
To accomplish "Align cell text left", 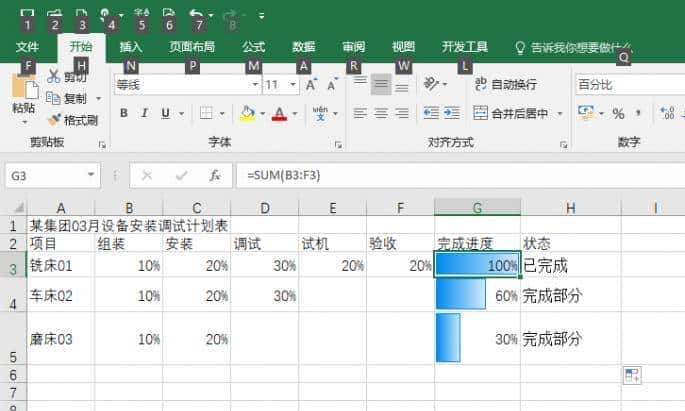I will 360,114.
